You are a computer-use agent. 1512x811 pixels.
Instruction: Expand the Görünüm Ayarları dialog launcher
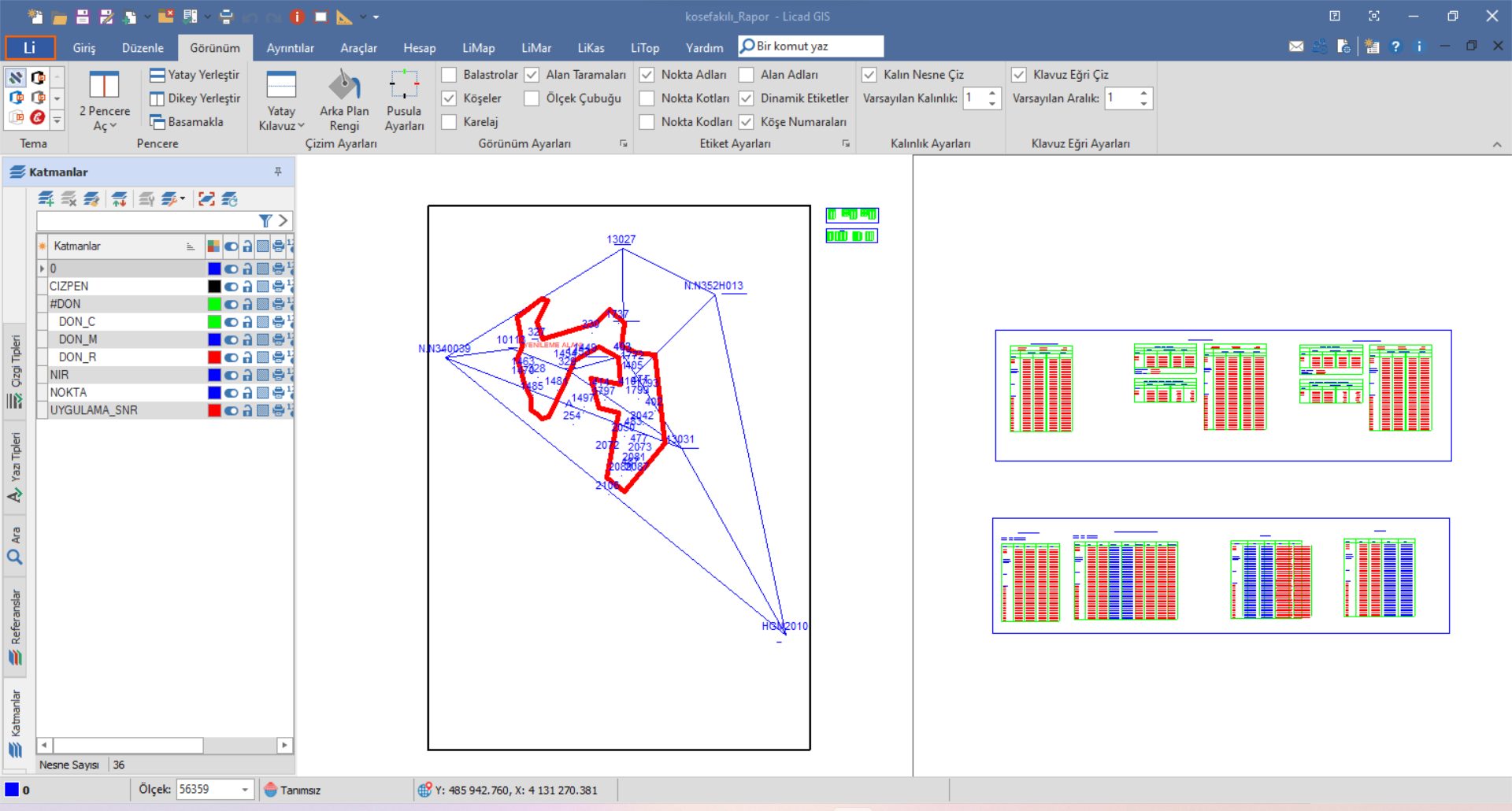[624, 143]
